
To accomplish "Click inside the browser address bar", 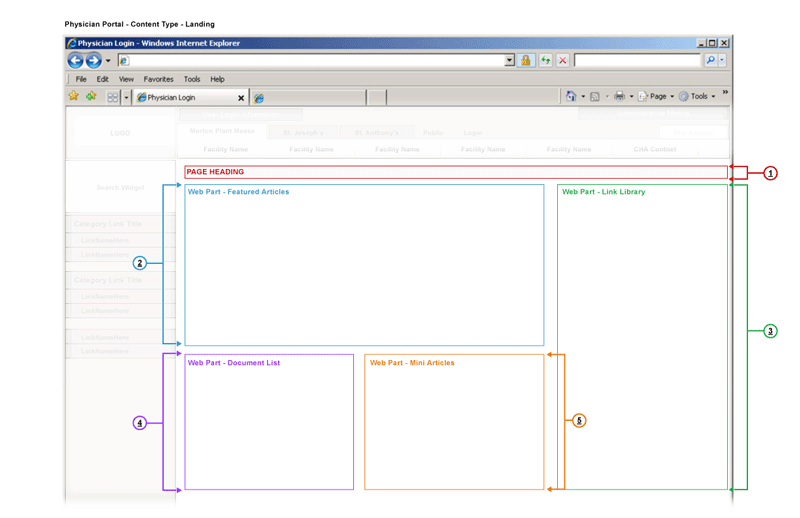I will click(311, 61).
